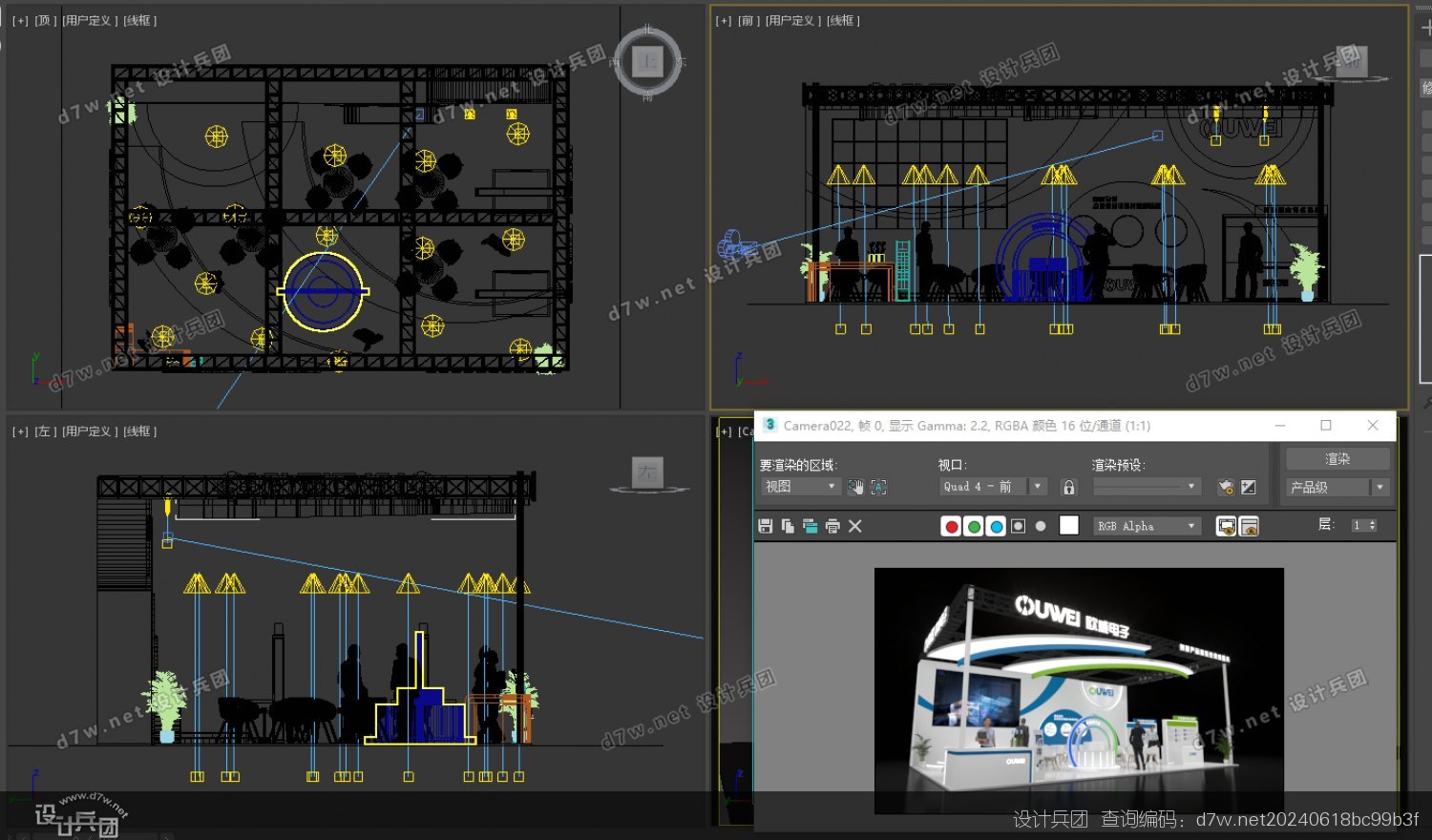Screen dimensions: 1432x840
Task: Click the rendered booth image preview
Action: click(x=1079, y=691)
